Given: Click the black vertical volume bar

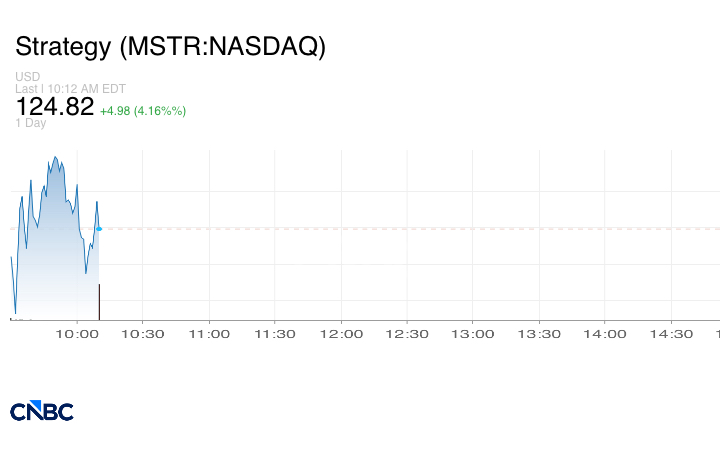Looking at the screenshot, I should point(99,302).
